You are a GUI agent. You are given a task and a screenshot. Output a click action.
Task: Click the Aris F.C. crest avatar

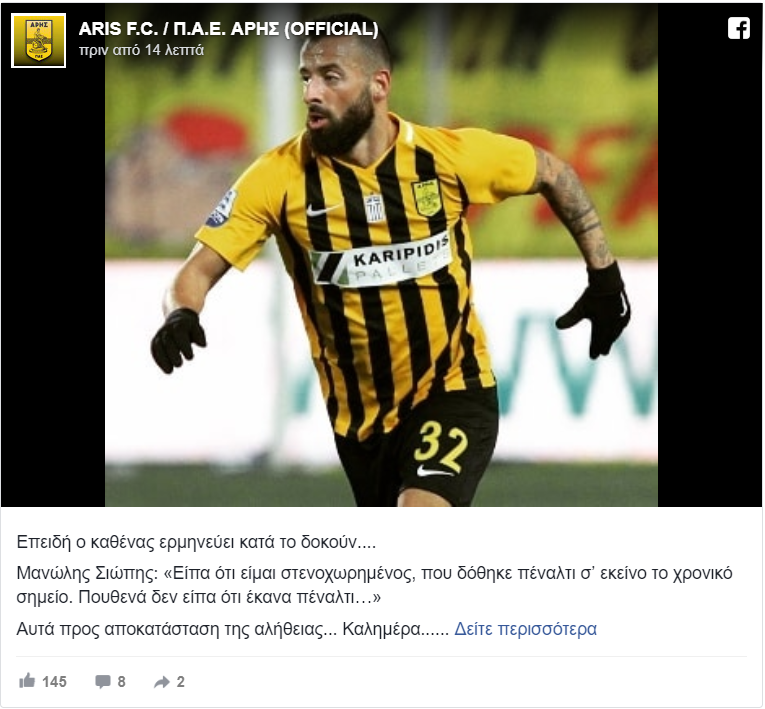coord(39,41)
